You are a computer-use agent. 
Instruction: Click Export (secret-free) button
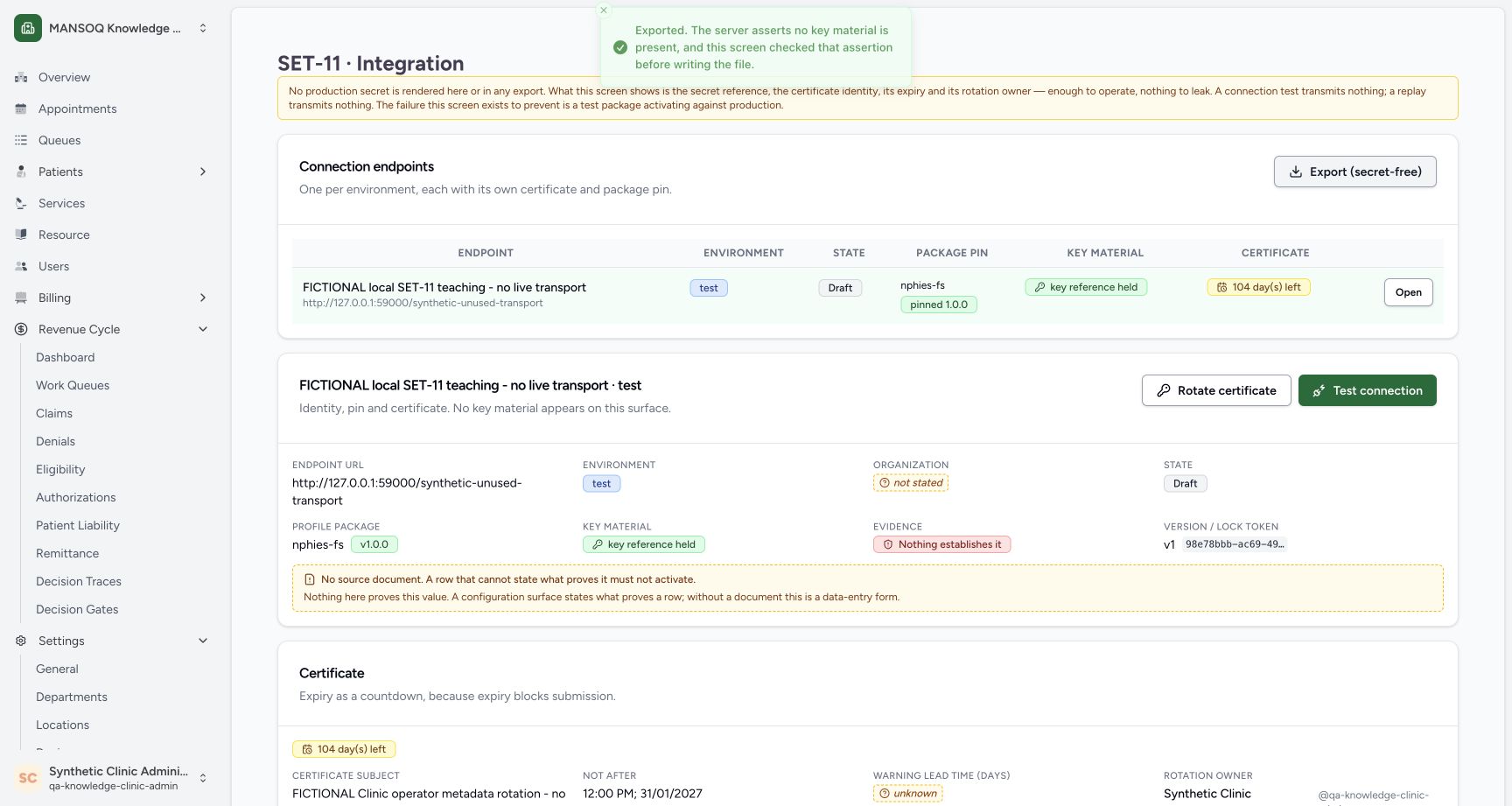tap(1354, 172)
